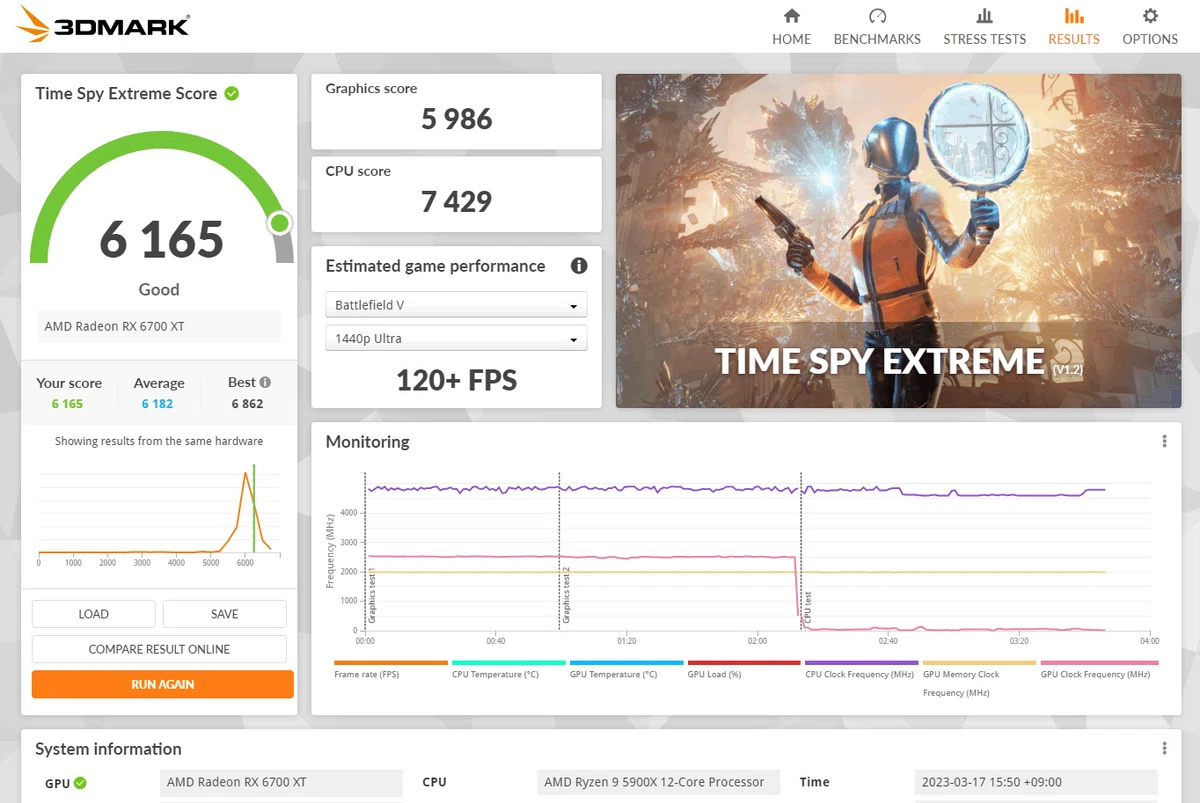Screen dimensions: 1200x803
Task: Click the Estimated game performance heading
Action: tap(435, 266)
